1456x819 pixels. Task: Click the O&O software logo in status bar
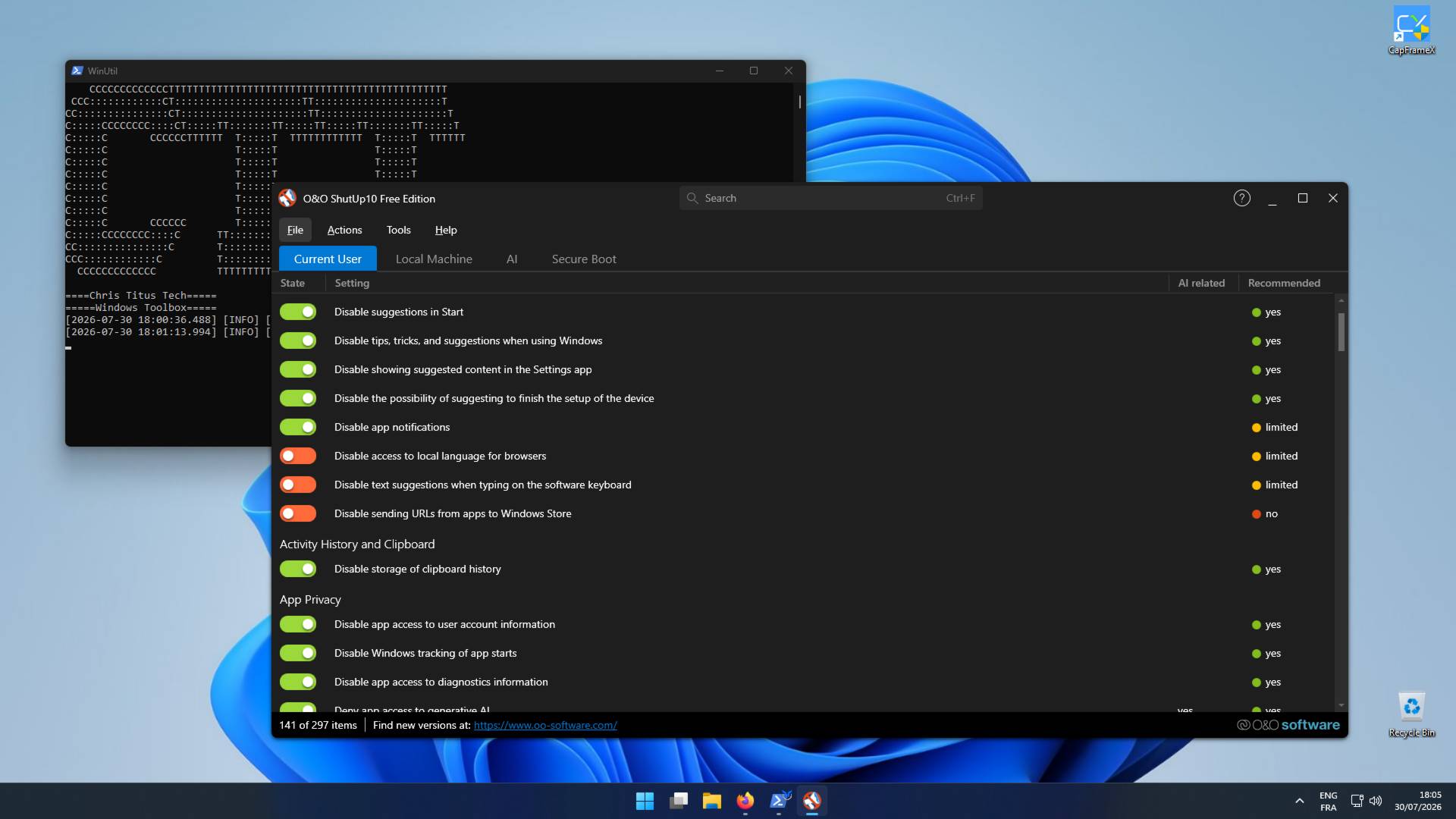1288,725
